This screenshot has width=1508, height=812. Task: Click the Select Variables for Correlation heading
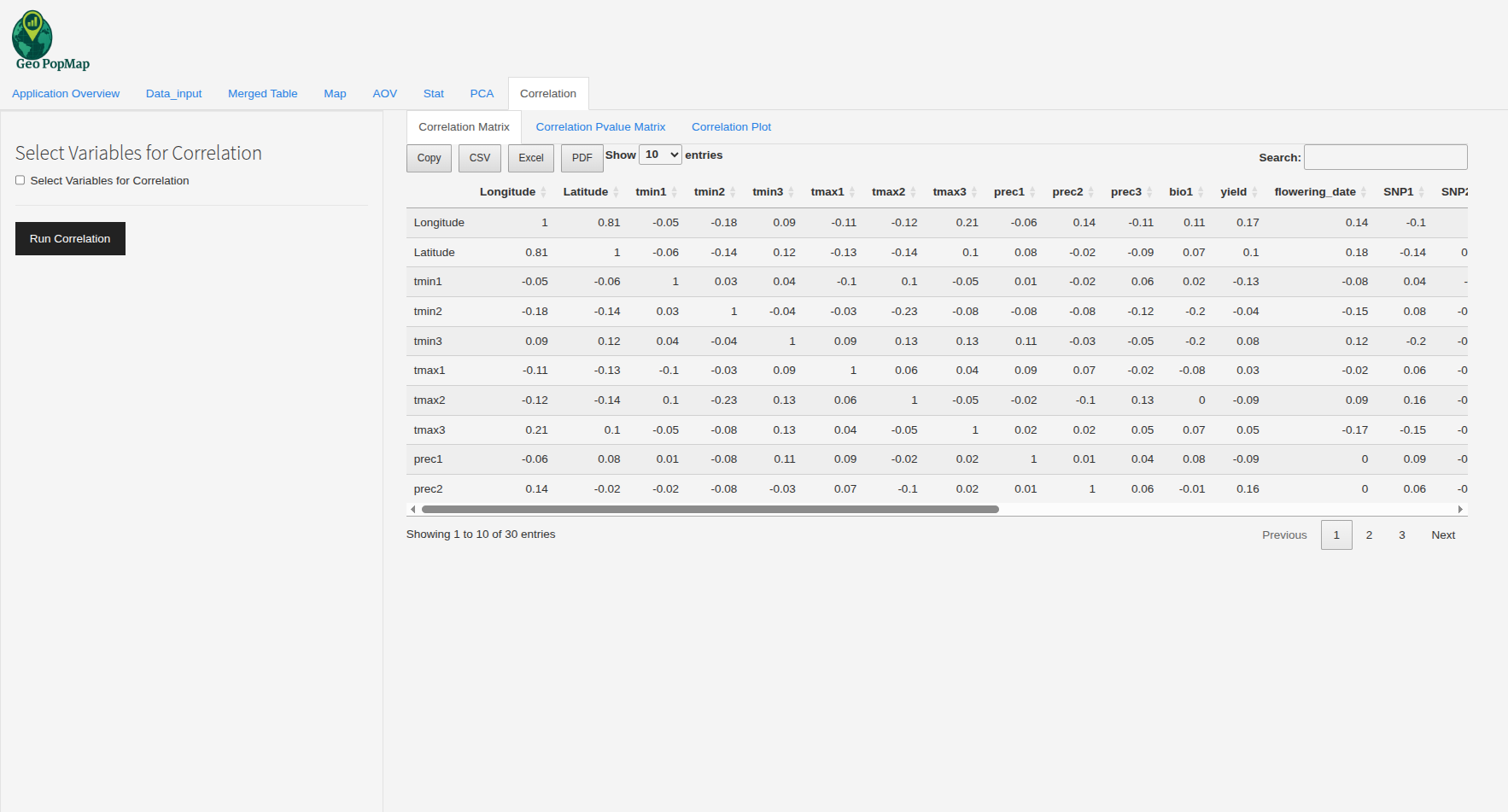click(x=138, y=153)
